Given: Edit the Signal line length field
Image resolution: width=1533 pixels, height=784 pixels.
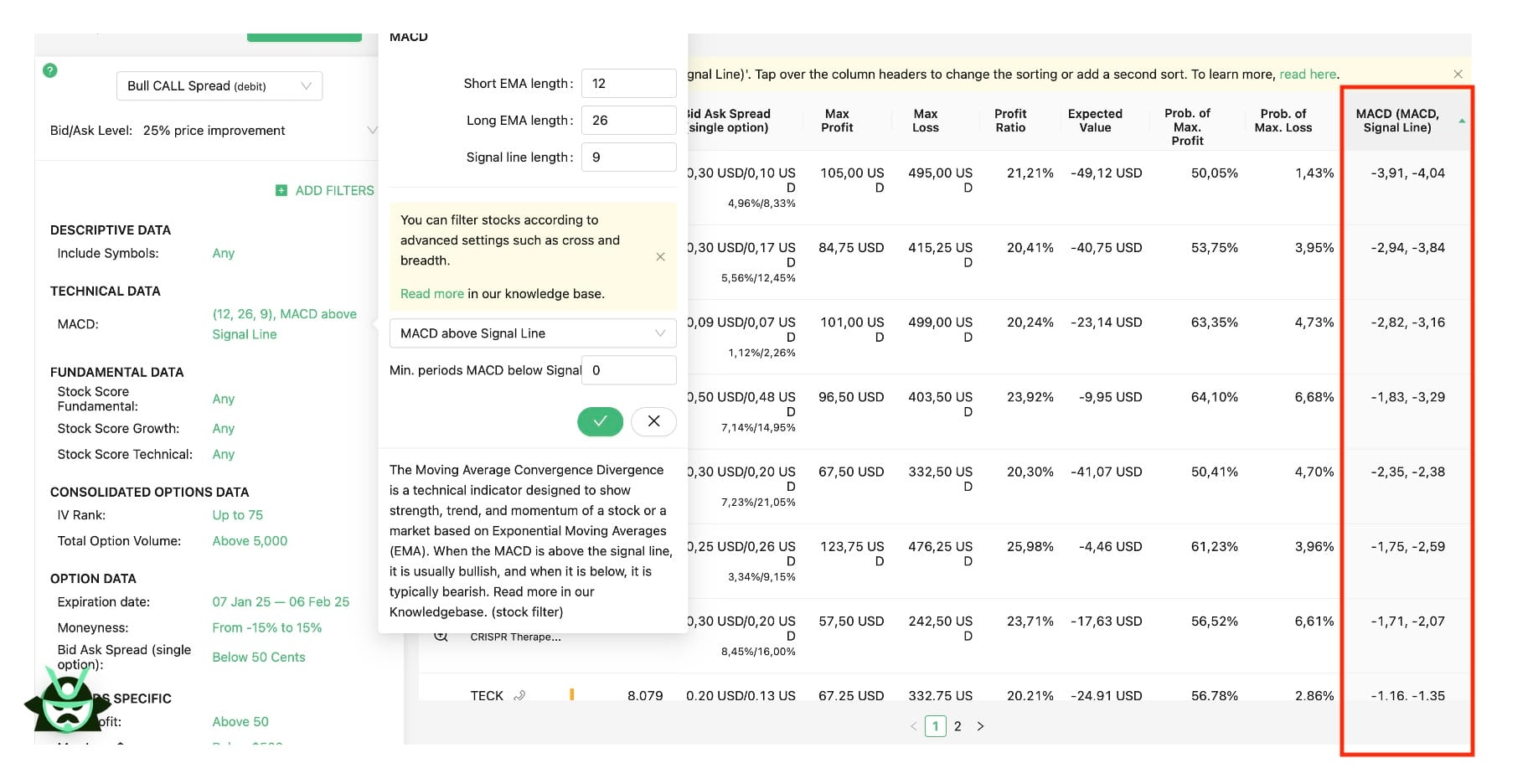Looking at the screenshot, I should pos(628,157).
